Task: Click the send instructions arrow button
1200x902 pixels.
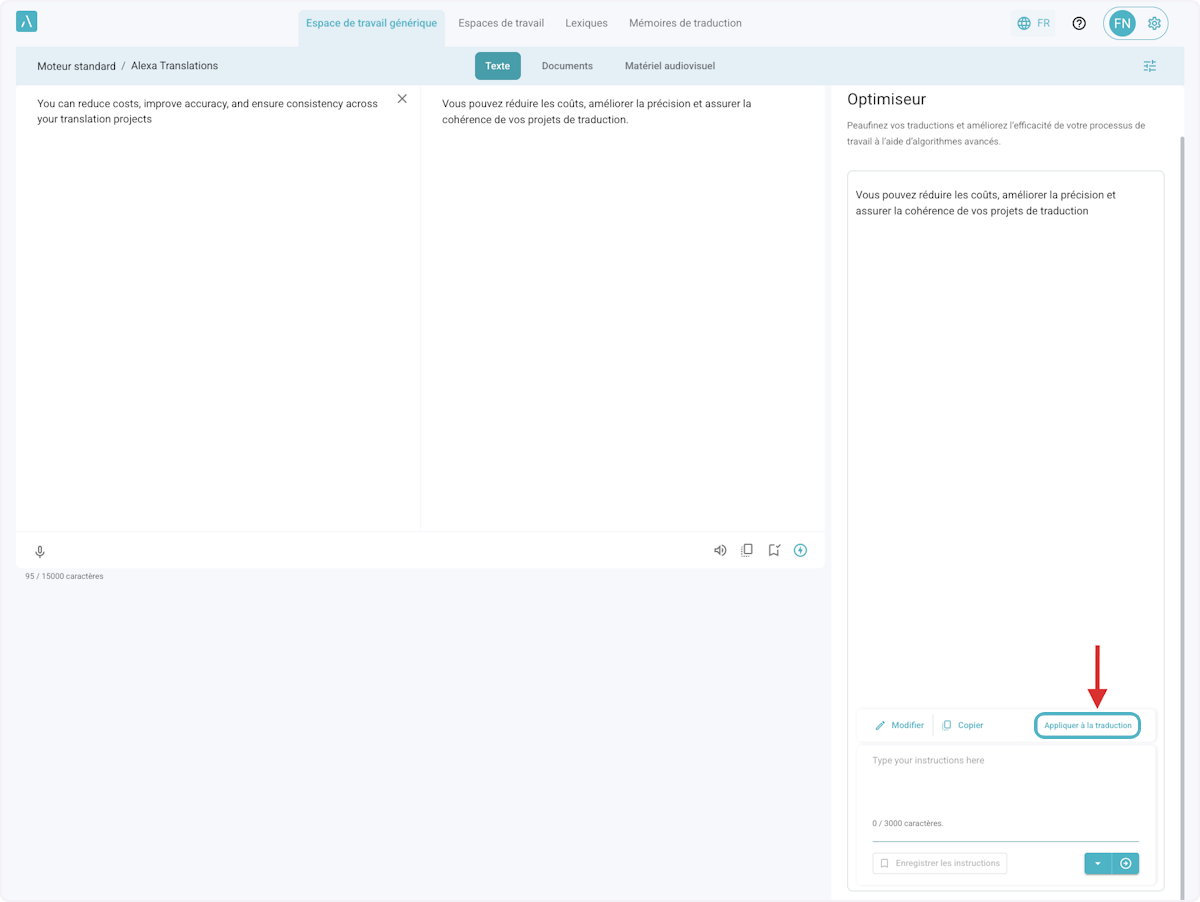Action: click(x=1126, y=863)
